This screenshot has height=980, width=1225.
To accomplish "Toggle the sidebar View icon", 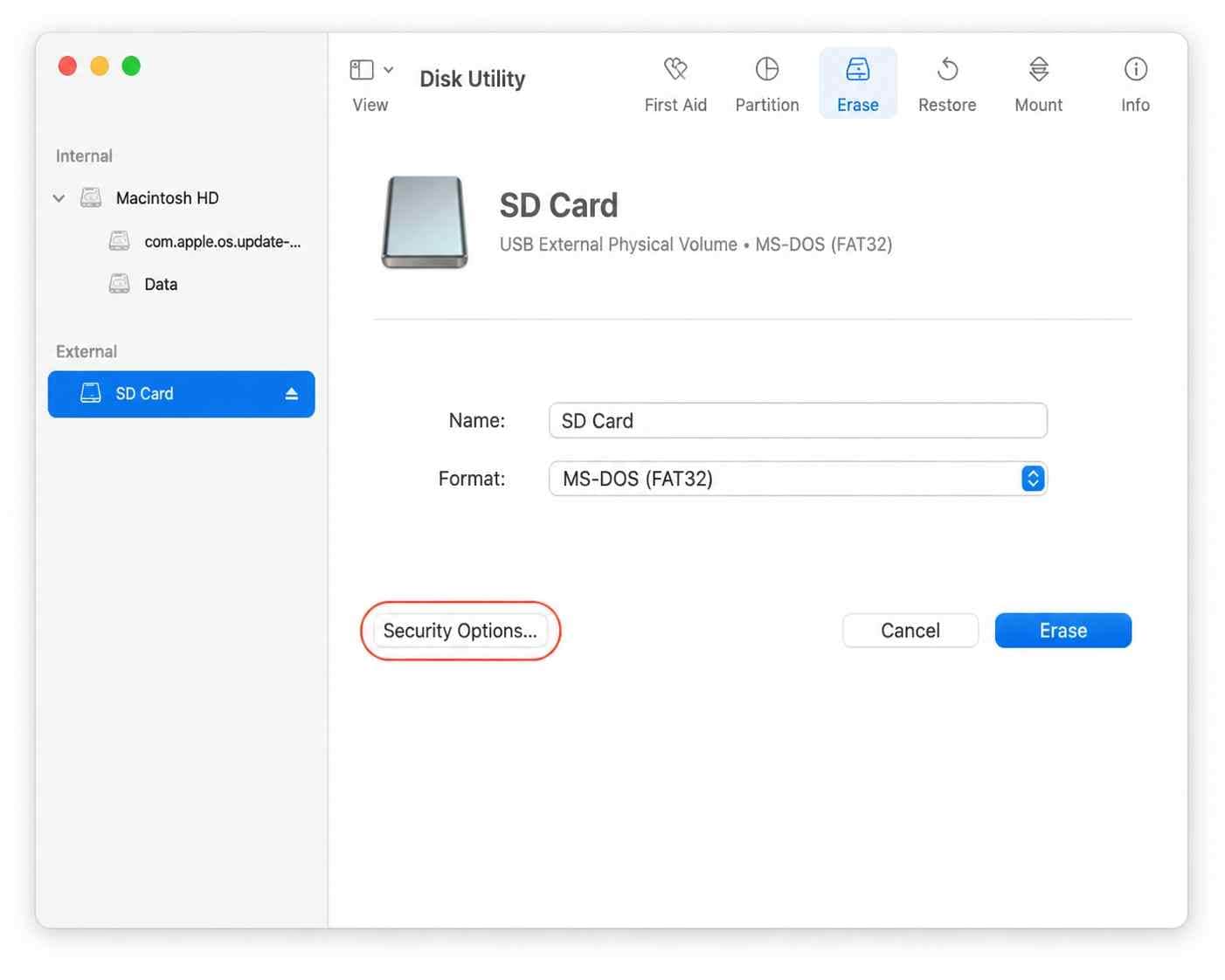I will tap(362, 69).
